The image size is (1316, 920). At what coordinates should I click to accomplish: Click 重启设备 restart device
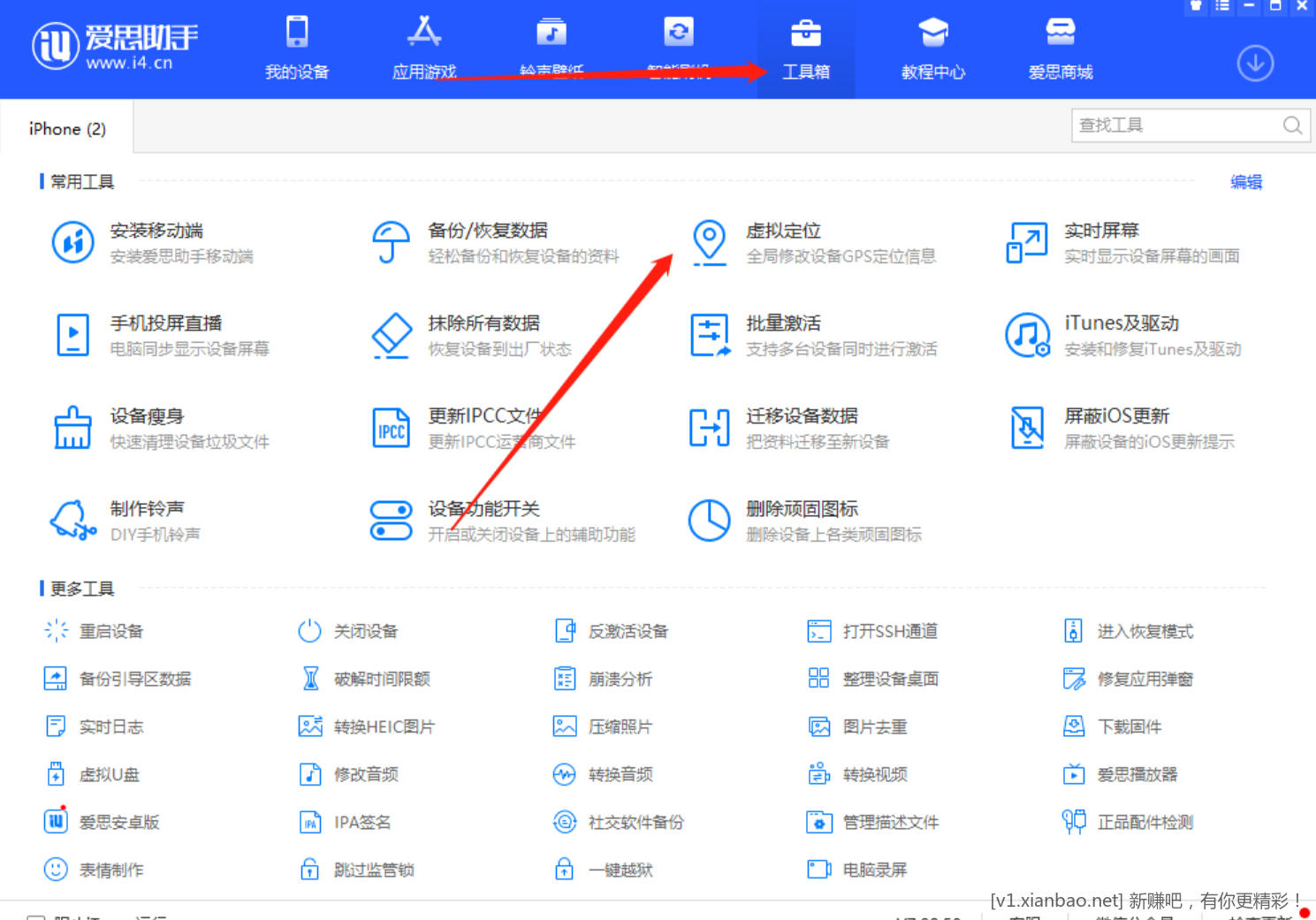click(x=94, y=631)
